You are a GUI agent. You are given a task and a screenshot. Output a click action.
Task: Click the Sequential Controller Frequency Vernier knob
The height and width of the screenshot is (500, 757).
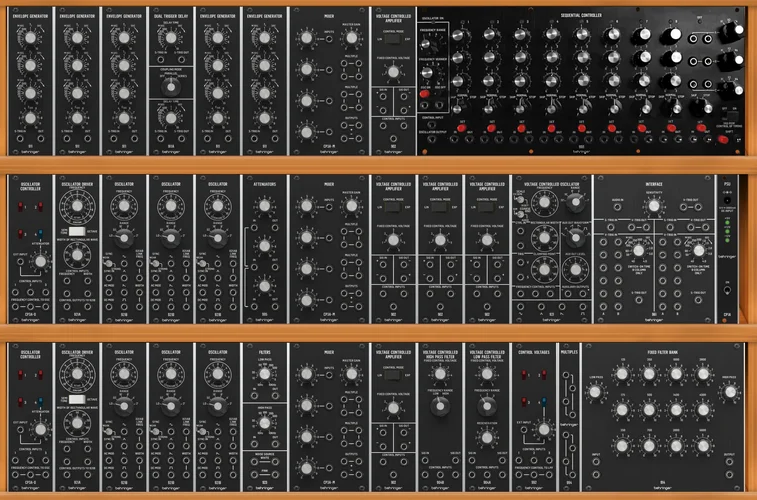point(427,73)
